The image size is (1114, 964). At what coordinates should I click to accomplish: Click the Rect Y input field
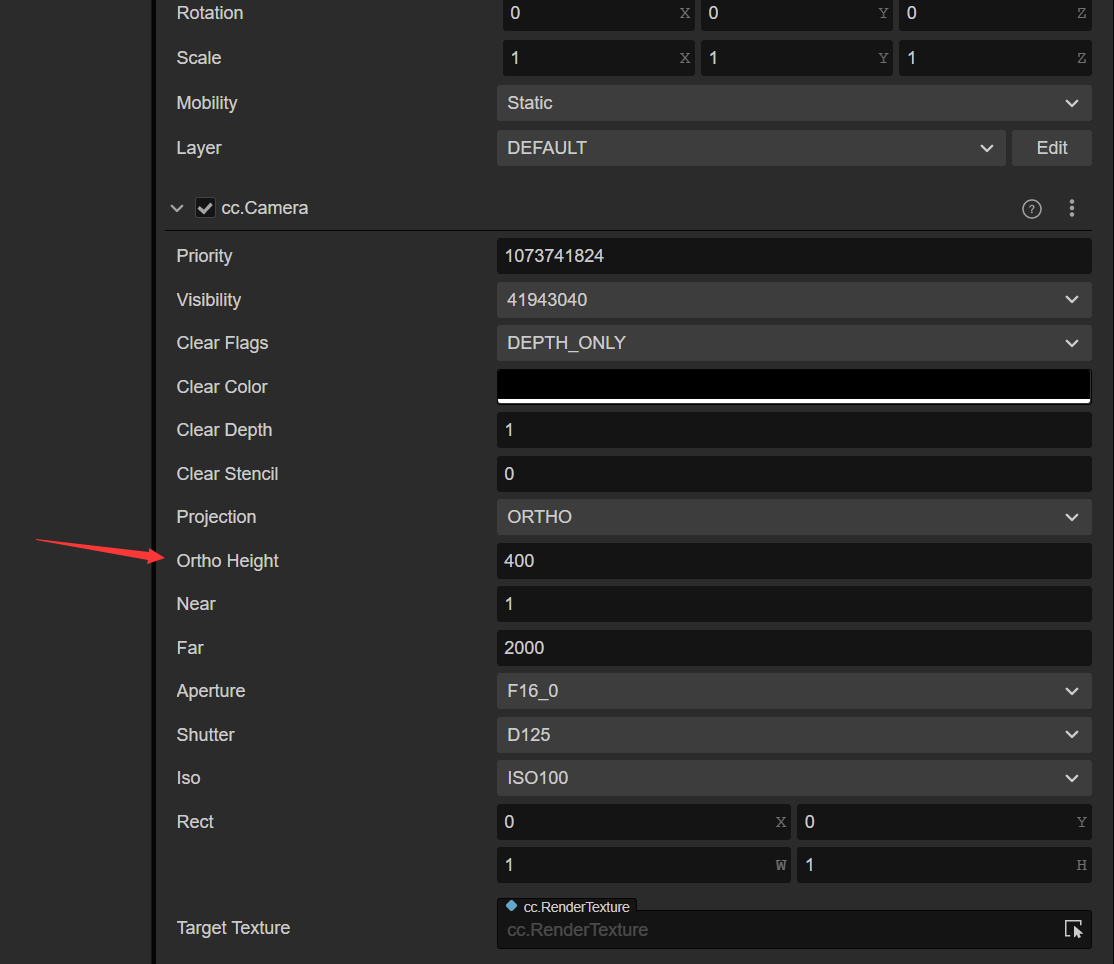coord(943,822)
